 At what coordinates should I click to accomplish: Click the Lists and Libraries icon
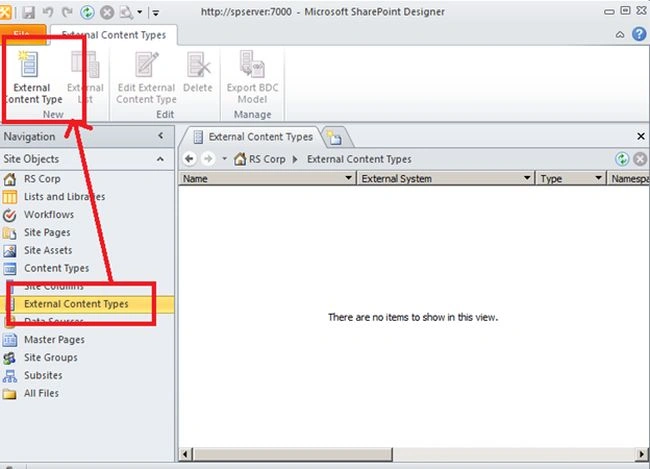pos(10,197)
